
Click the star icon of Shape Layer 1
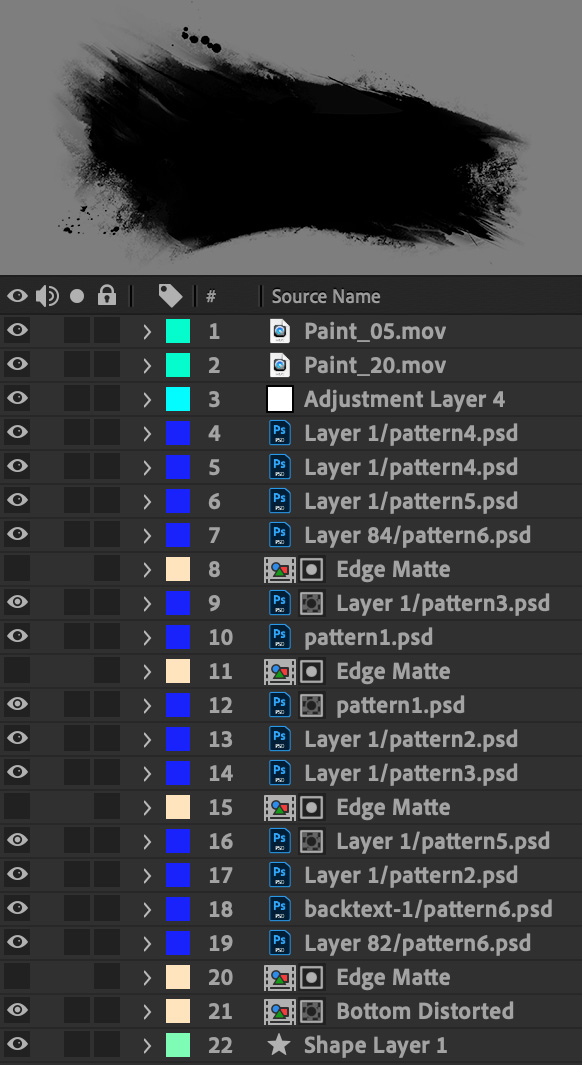click(280, 1045)
